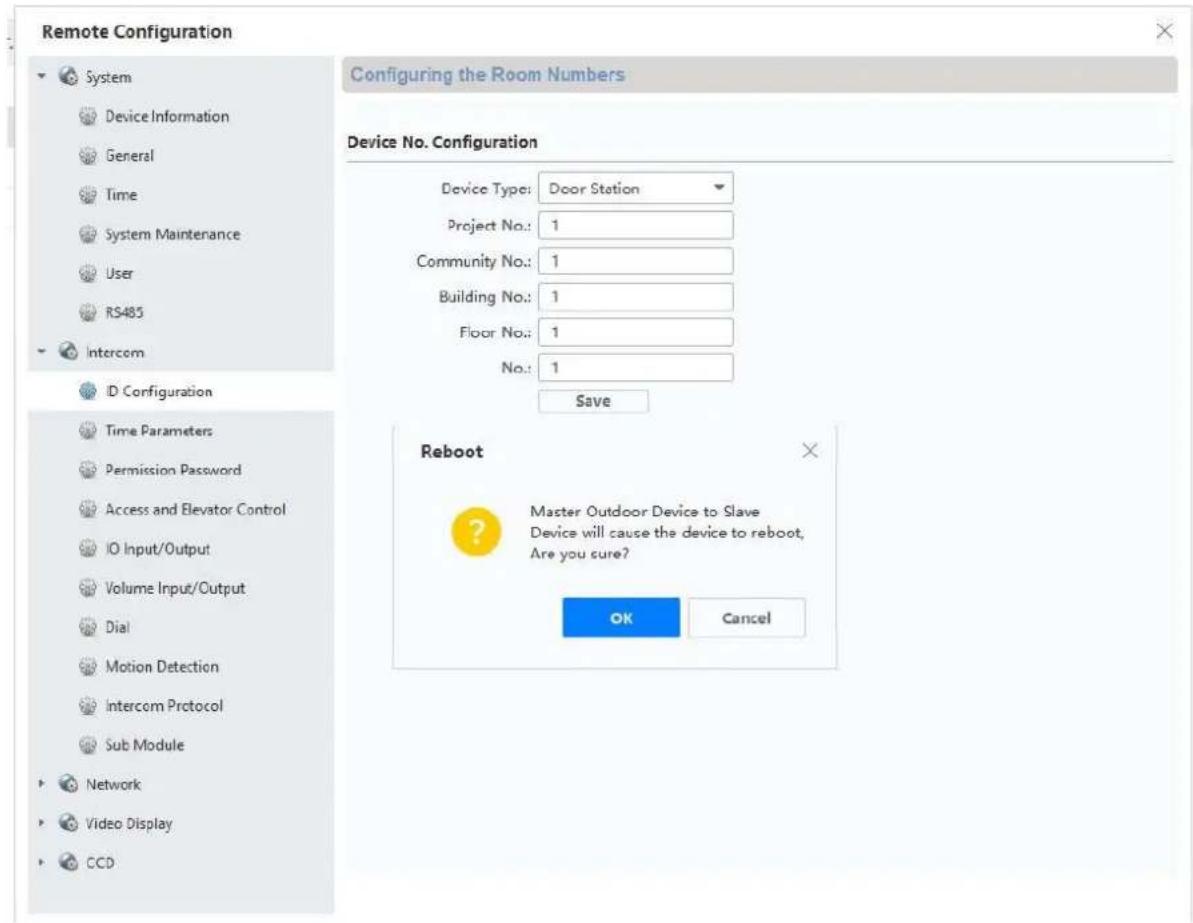The width and height of the screenshot is (1193, 923).
Task: Click the Building No. input field
Action: [635, 297]
